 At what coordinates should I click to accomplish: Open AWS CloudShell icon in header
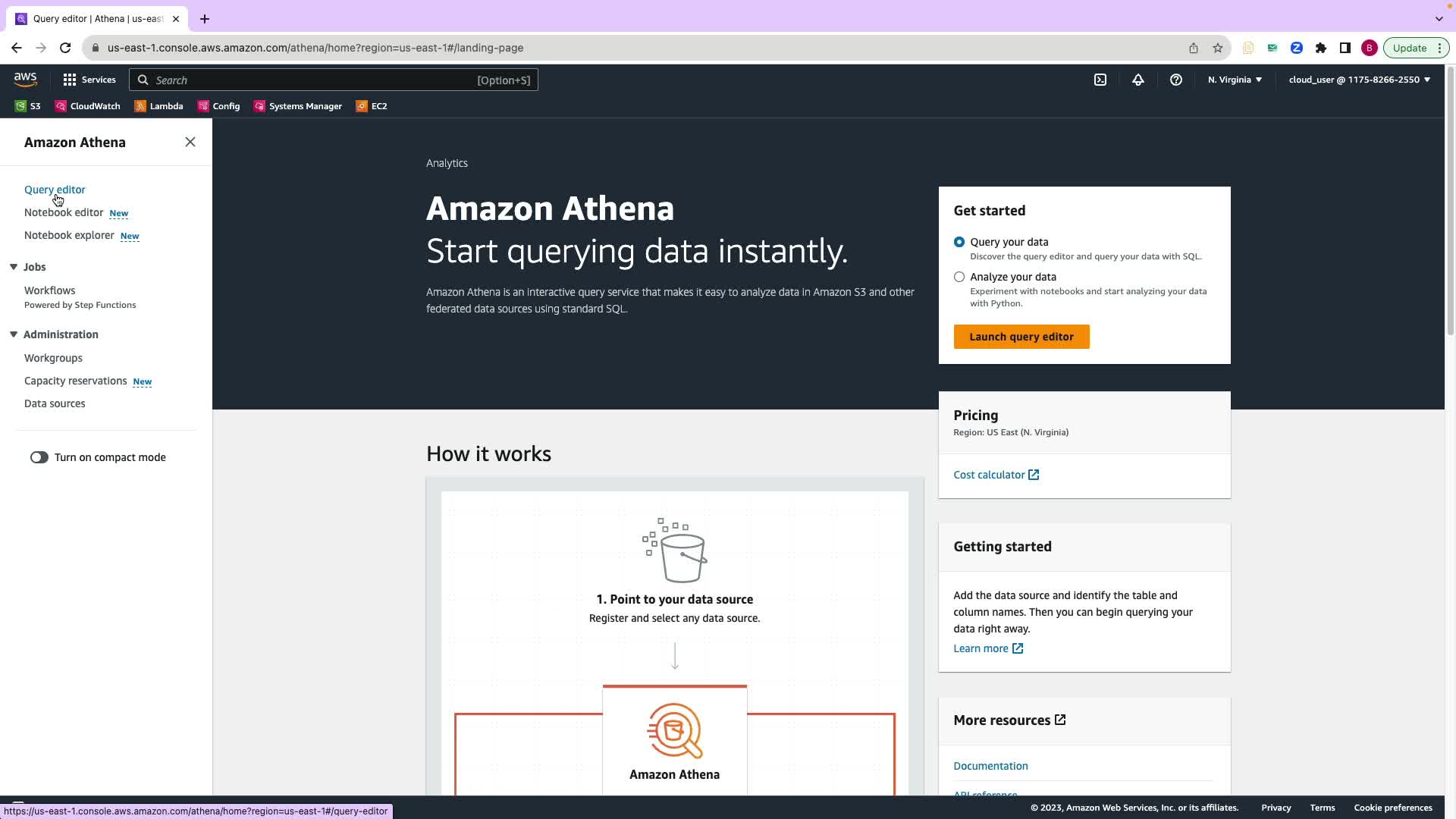point(1100,80)
